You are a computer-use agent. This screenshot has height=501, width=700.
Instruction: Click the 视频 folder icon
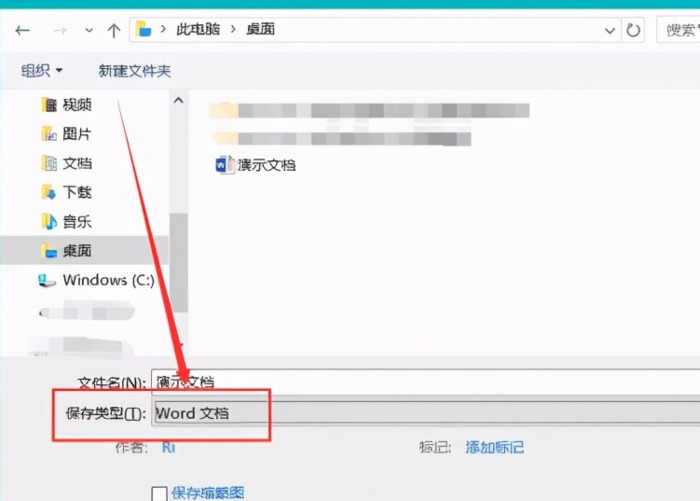(x=49, y=105)
